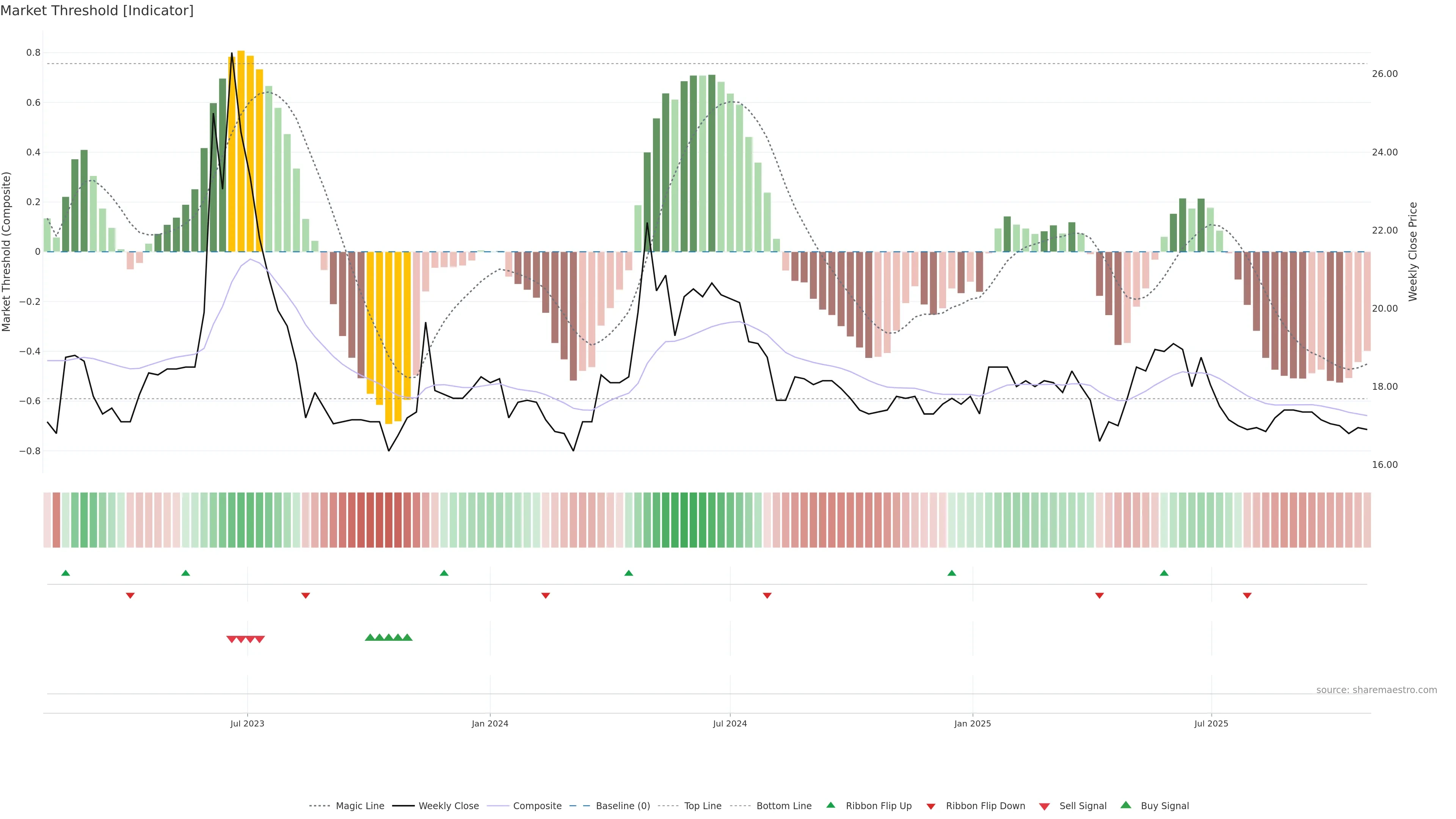The image size is (1456, 819).
Task: Click the Market Threshold [Indicator] chart title
Action: [x=97, y=11]
